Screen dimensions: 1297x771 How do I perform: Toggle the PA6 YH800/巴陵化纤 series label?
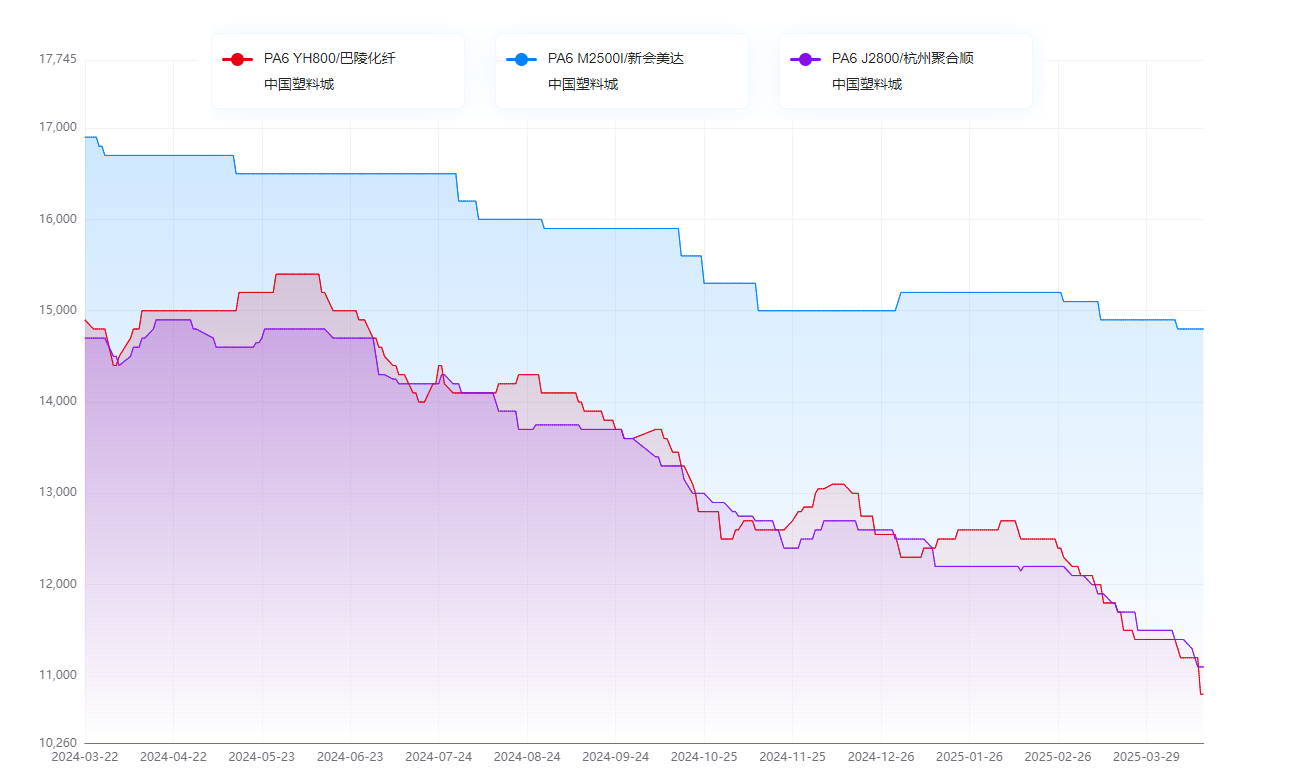pyautogui.click(x=329, y=59)
